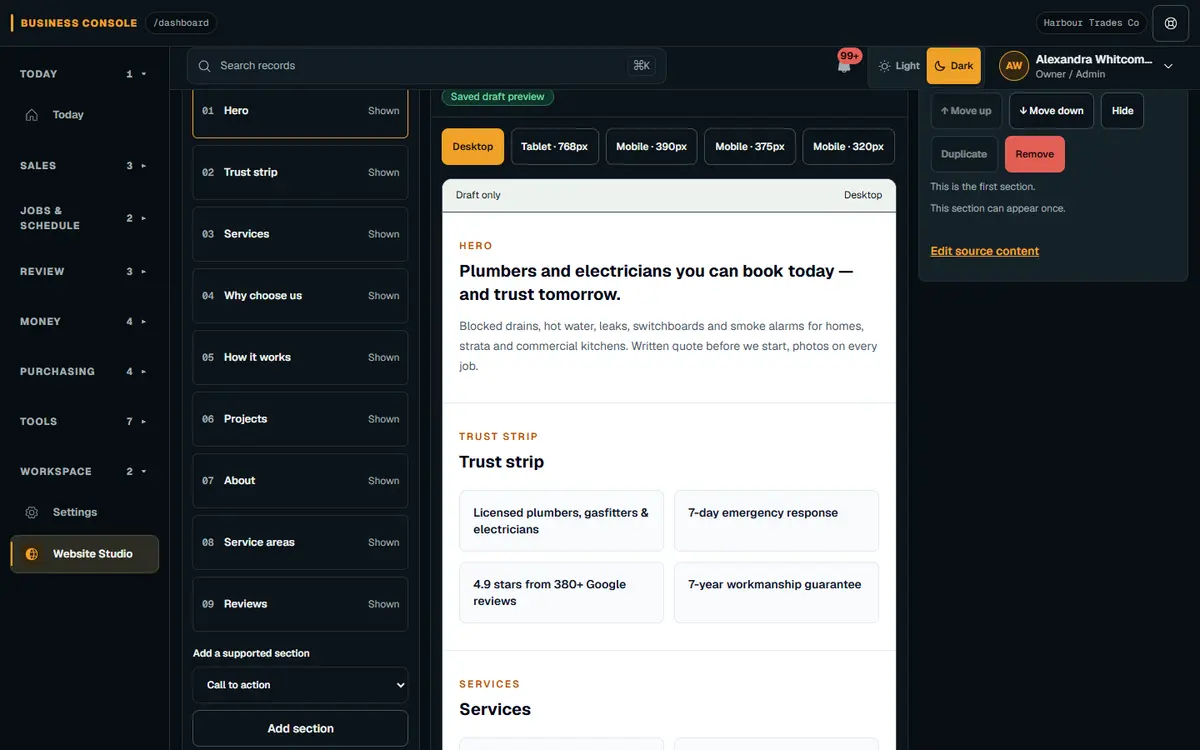Click the search magnifier icon
This screenshot has height=750, width=1200.
[204, 66]
